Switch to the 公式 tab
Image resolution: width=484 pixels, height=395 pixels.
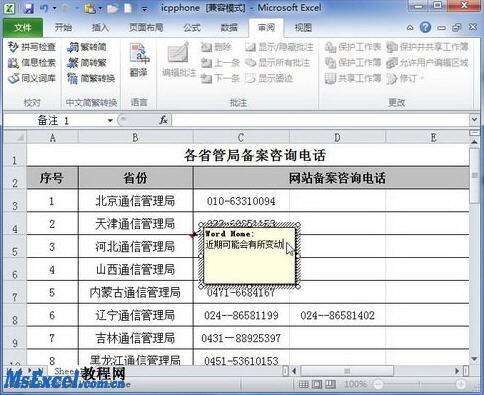192,27
